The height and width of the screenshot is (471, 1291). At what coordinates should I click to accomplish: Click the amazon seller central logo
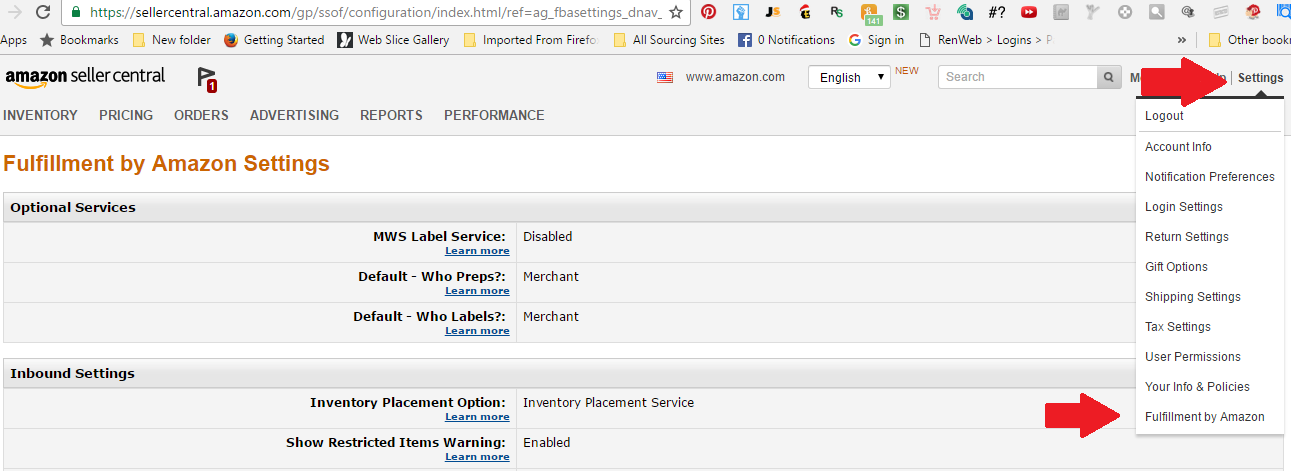85,78
